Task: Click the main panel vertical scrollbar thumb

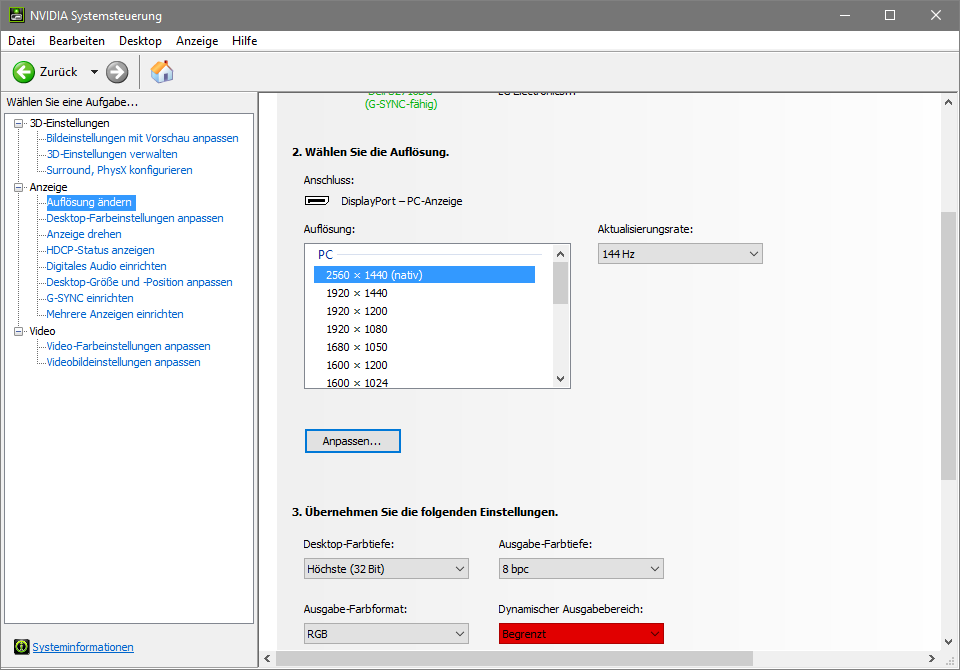Action: pos(948,346)
